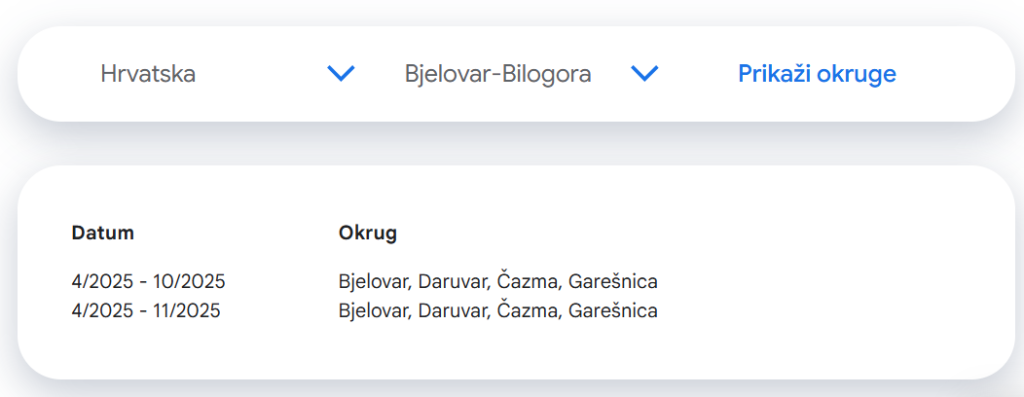The width and height of the screenshot is (1024, 397).
Task: Open the Bjelovar-Bilogora region dropdown
Action: click(x=531, y=74)
